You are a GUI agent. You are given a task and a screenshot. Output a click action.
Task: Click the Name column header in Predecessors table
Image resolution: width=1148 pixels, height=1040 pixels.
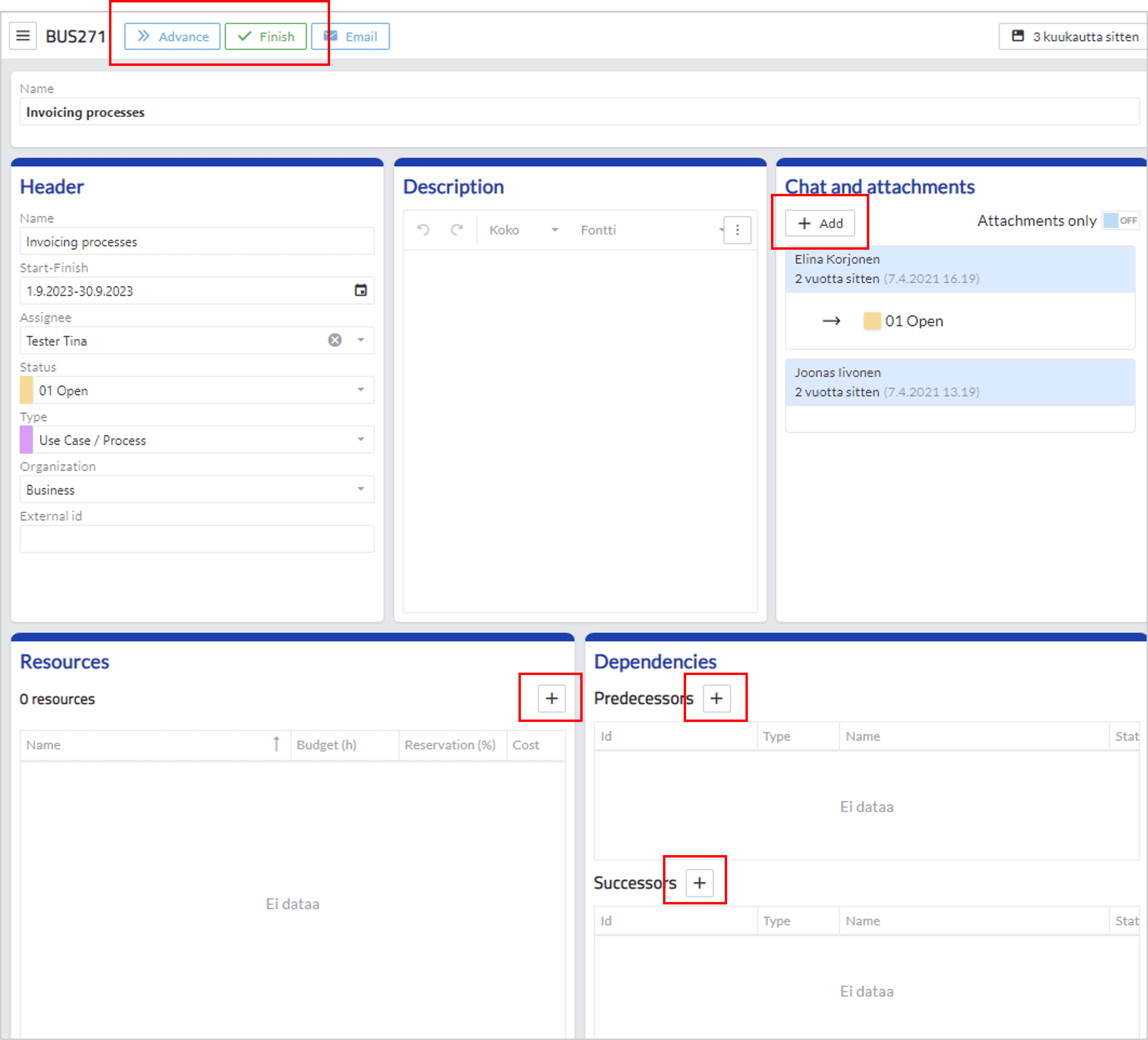[x=974, y=736]
